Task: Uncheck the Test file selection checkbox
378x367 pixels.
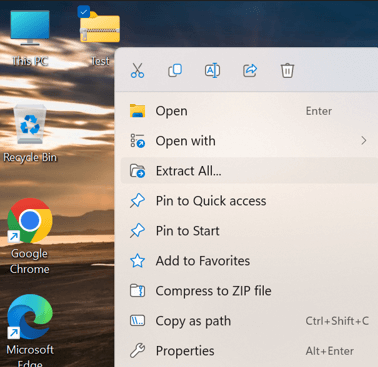Action: [83, 12]
